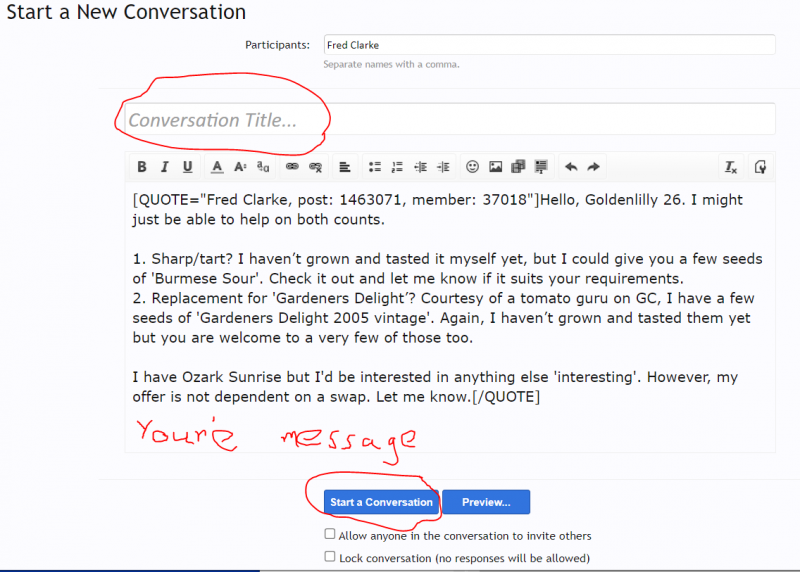This screenshot has width=800, height=572.
Task: Enable 'Allow anyone in the conversation to invite others'
Action: (330, 535)
